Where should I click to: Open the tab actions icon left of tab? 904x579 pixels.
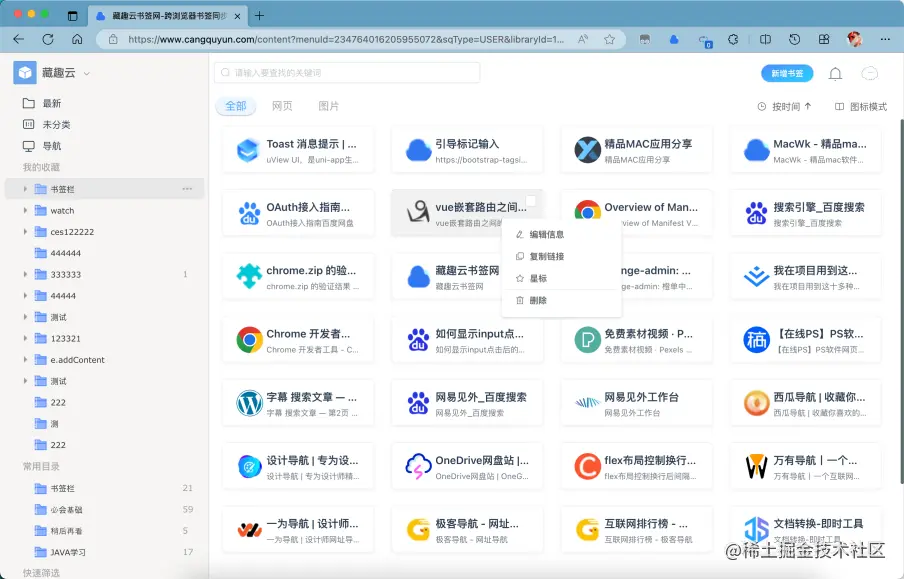click(72, 16)
